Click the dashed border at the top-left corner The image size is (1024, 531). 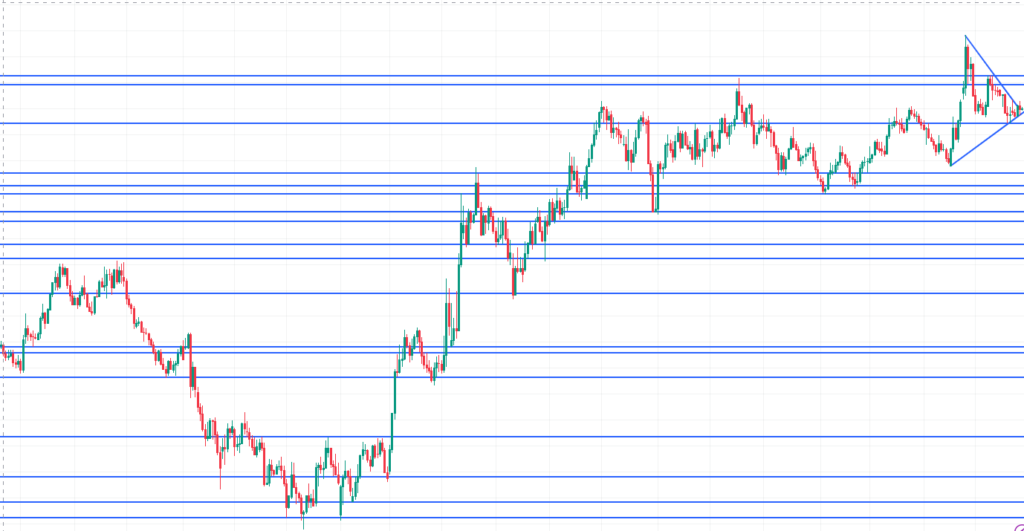[4, 4]
